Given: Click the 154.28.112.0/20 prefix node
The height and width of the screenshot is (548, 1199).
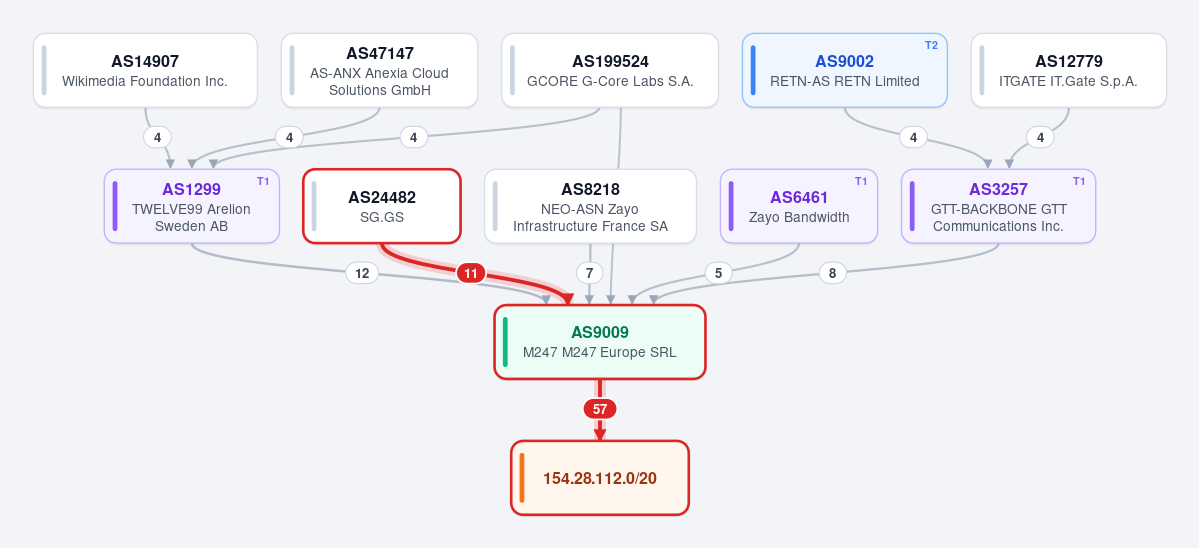Looking at the screenshot, I should (x=600, y=478).
